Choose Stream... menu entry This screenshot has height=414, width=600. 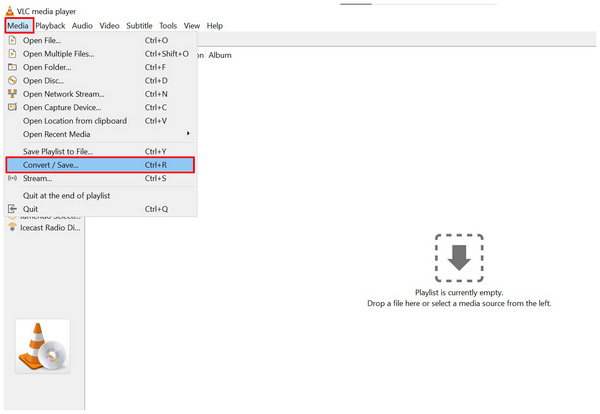click(x=100, y=178)
